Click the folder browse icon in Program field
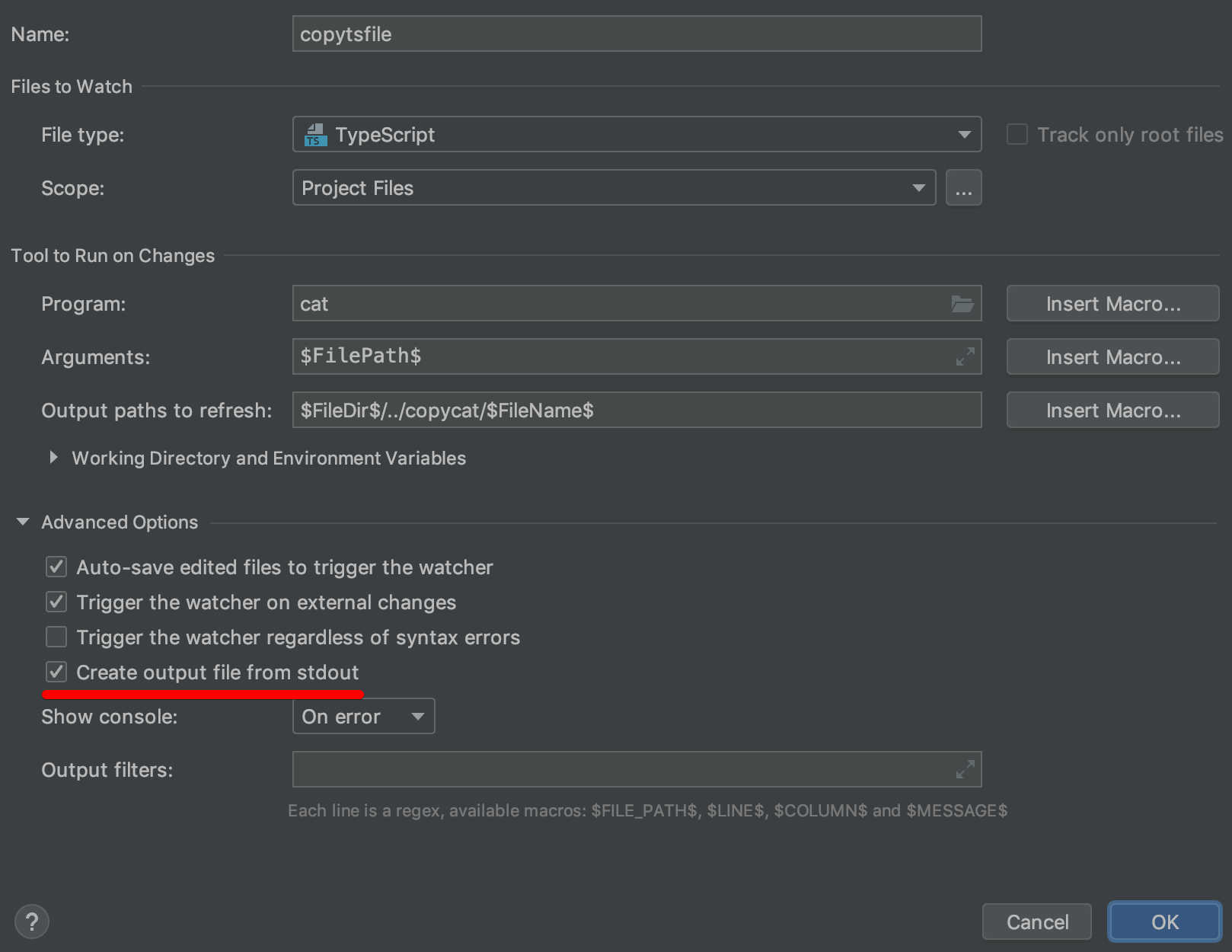 (x=962, y=304)
